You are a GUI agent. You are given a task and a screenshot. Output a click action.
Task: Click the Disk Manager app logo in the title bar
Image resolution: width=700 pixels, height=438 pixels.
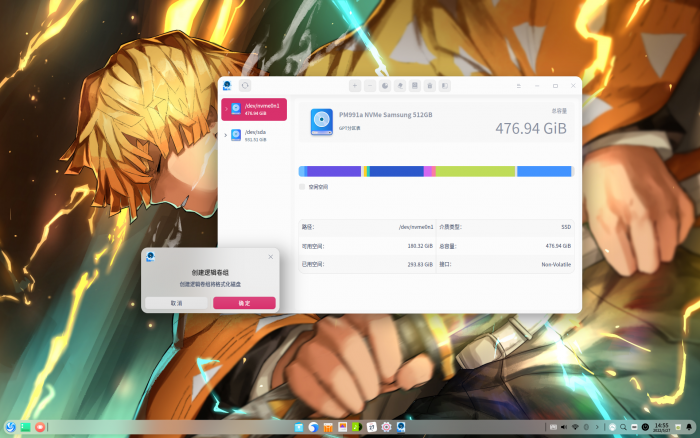[x=228, y=86]
